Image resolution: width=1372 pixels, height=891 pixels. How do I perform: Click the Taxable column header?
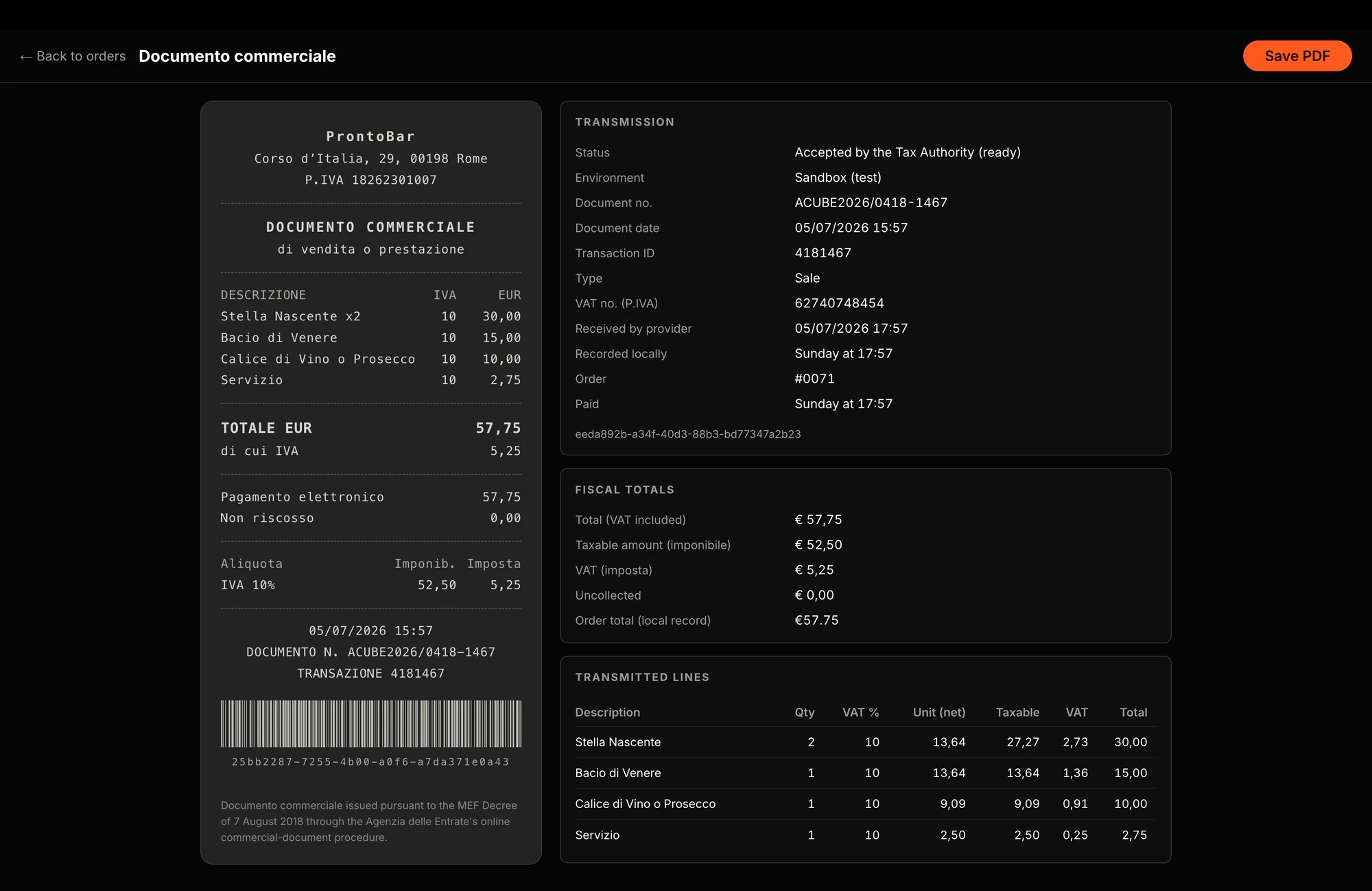[x=1017, y=713]
